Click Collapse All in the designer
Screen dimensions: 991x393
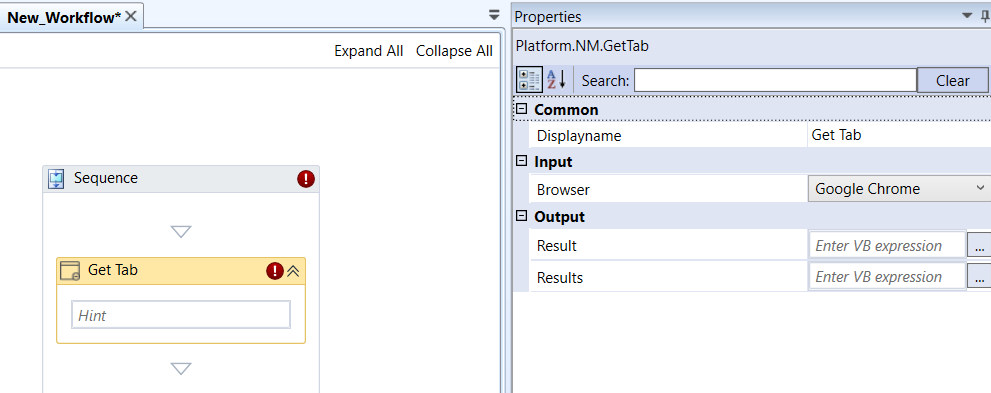(454, 51)
